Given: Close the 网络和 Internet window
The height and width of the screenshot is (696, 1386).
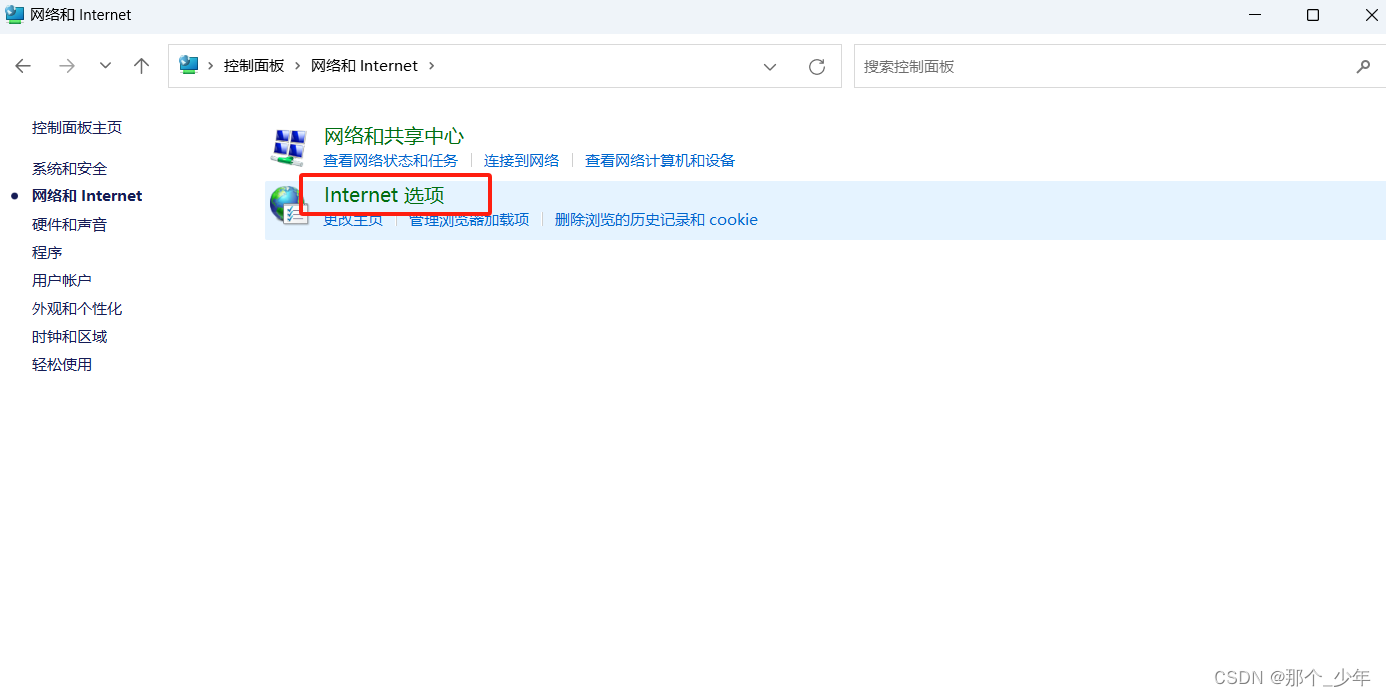Looking at the screenshot, I should [1372, 15].
